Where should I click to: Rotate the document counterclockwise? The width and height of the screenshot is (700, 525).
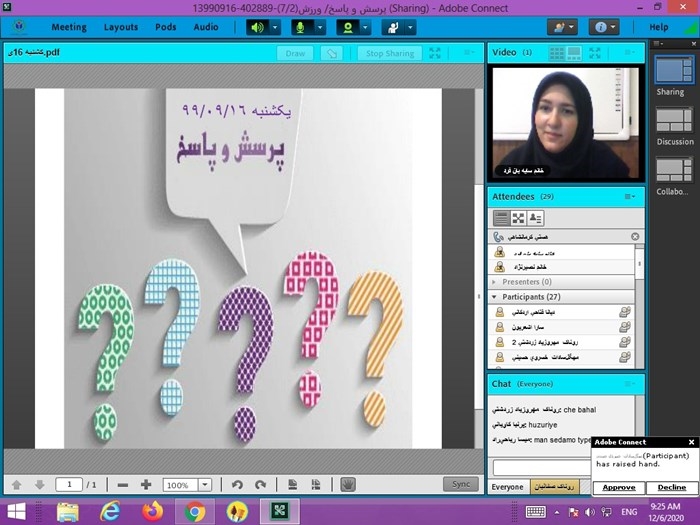click(237, 485)
